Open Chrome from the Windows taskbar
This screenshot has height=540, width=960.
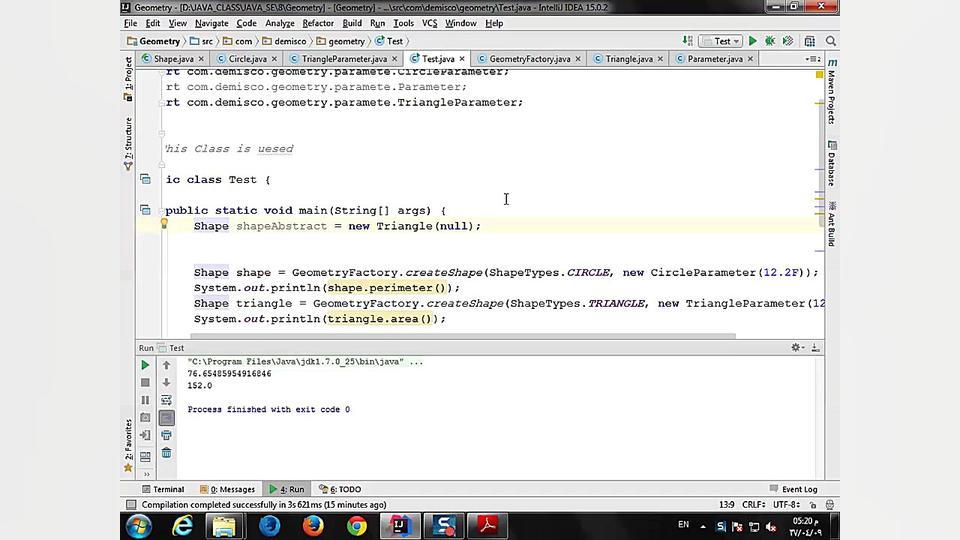[357, 526]
